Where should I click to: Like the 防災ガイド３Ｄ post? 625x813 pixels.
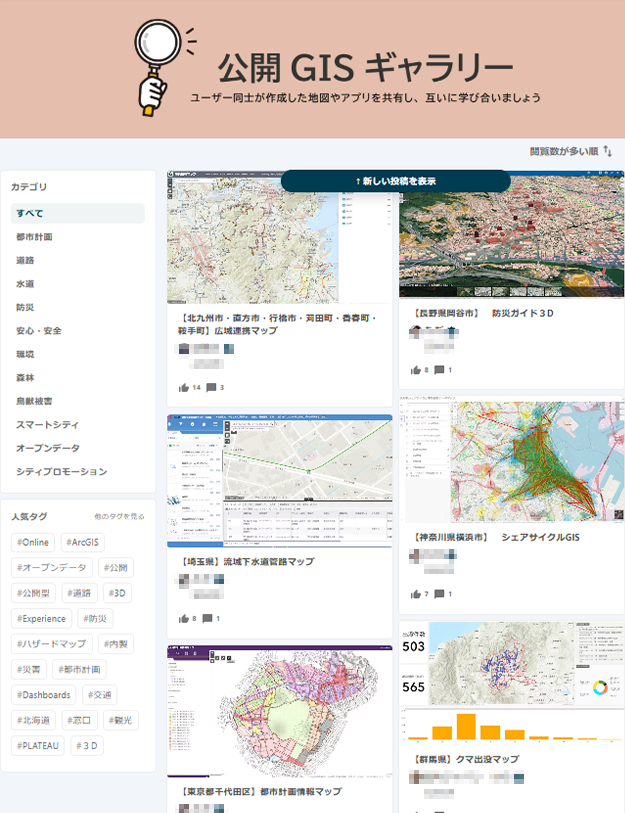[415, 370]
